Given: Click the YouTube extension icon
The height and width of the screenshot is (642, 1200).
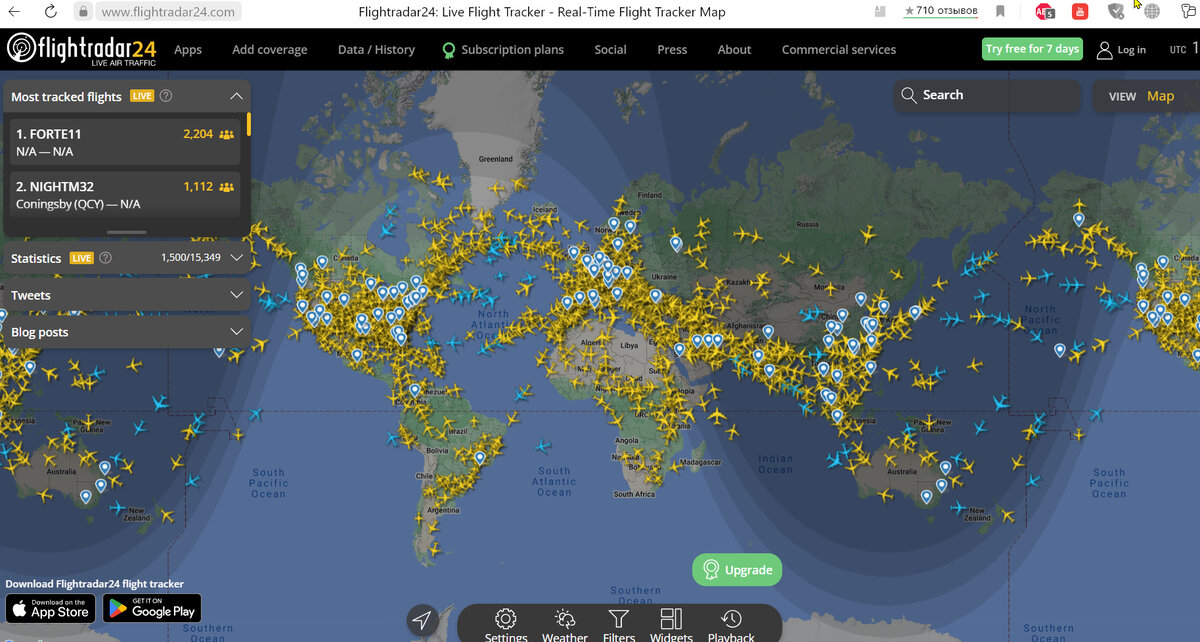Looking at the screenshot, I should click(x=1080, y=12).
